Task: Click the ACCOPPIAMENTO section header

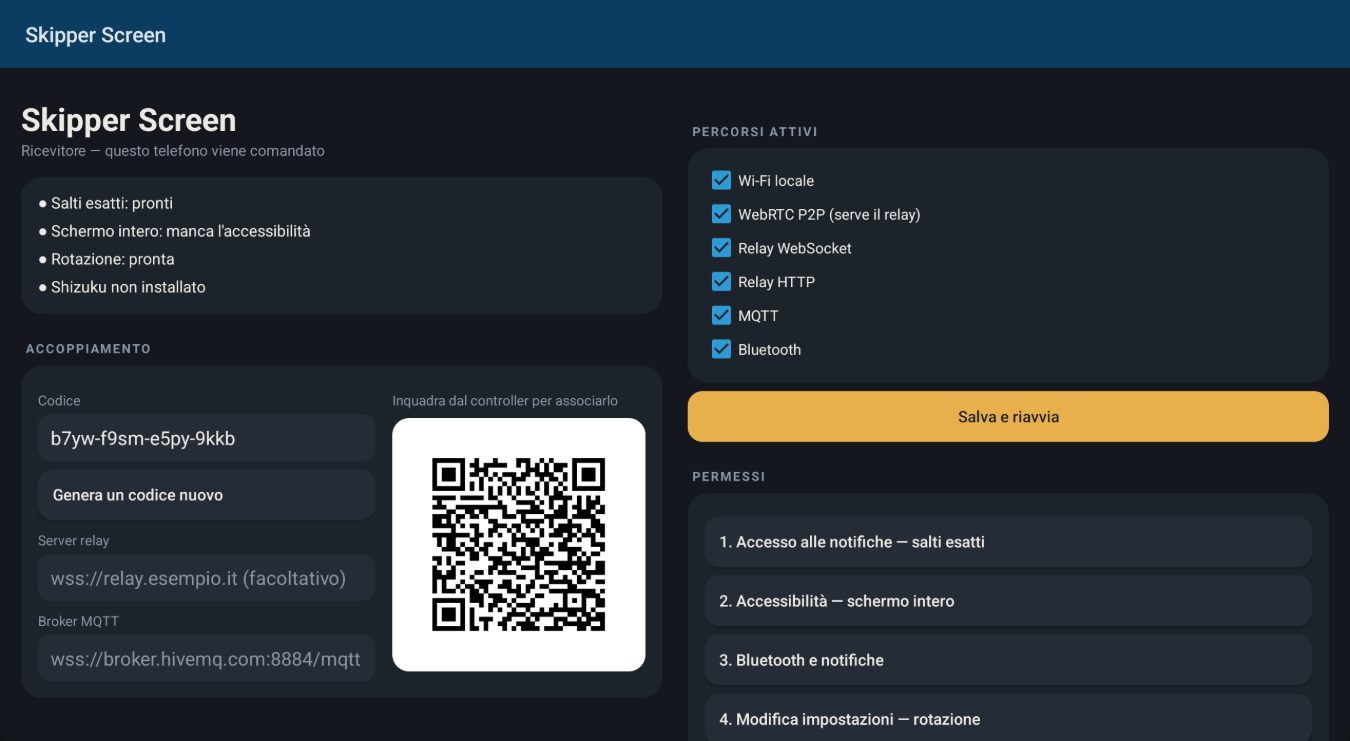Action: [x=88, y=349]
